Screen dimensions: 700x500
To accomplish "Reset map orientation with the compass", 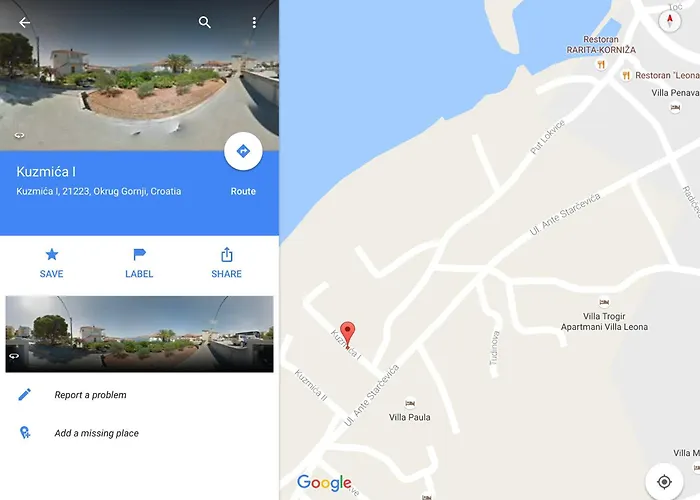I will click(x=670, y=21).
